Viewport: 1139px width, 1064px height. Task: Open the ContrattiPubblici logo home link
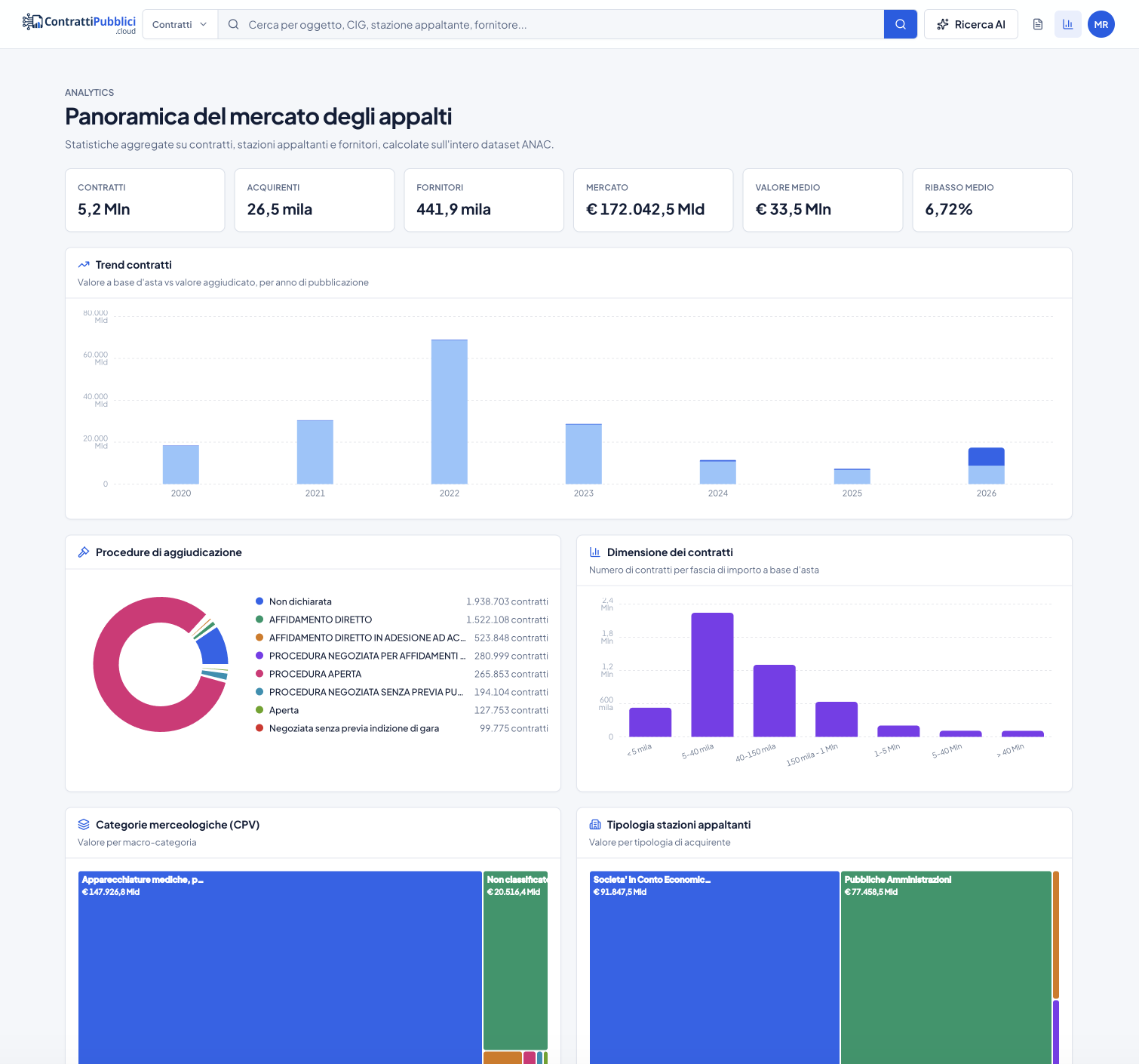[x=79, y=24]
